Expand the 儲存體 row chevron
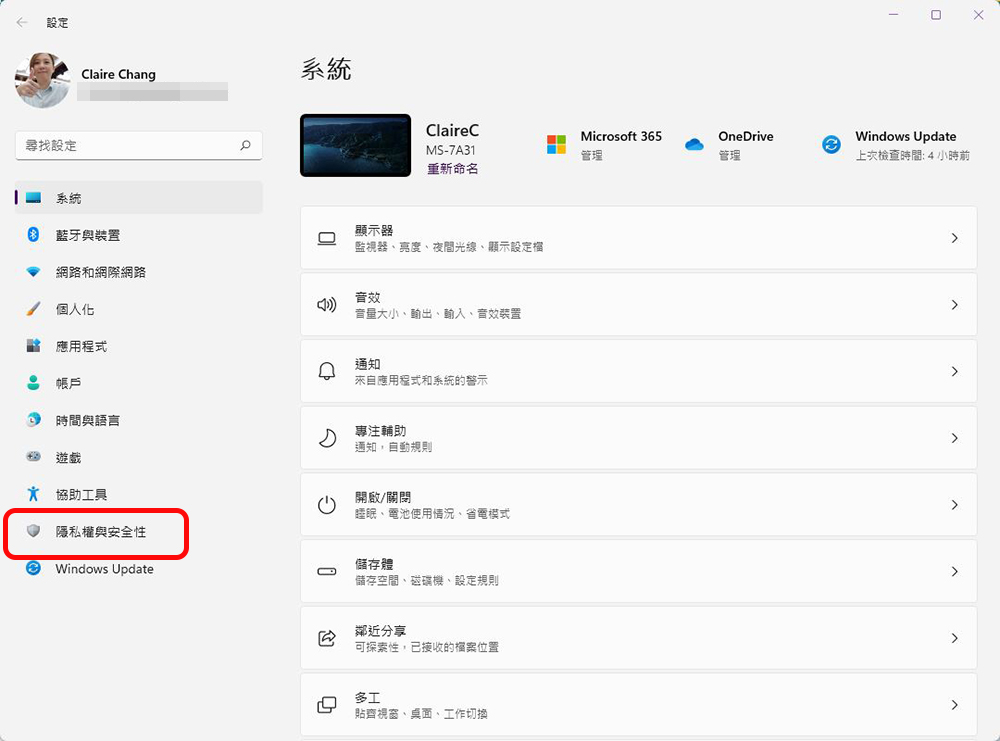This screenshot has height=741, width=1000. pos(954,571)
